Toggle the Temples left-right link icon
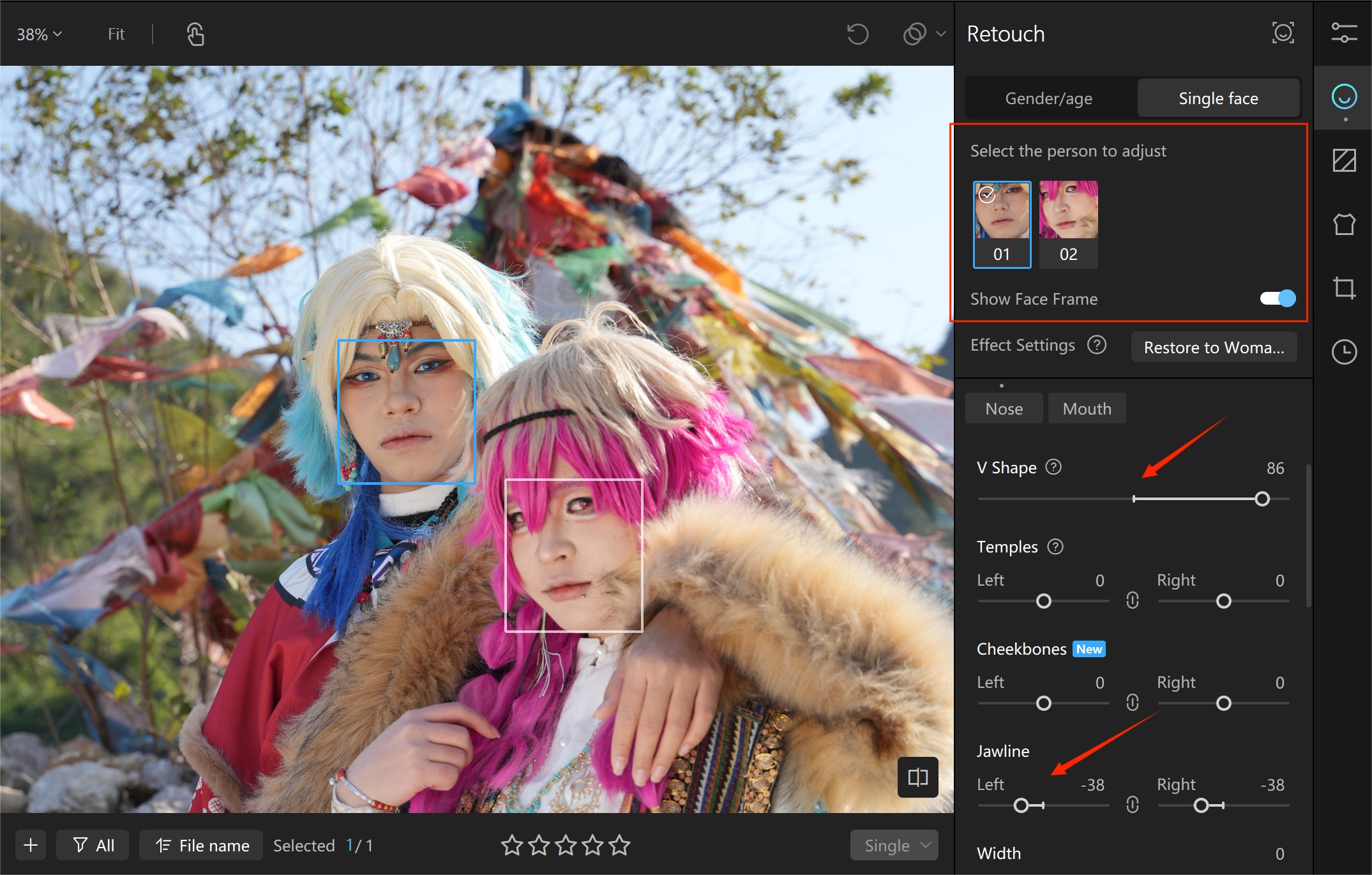1372x875 pixels. [x=1133, y=600]
